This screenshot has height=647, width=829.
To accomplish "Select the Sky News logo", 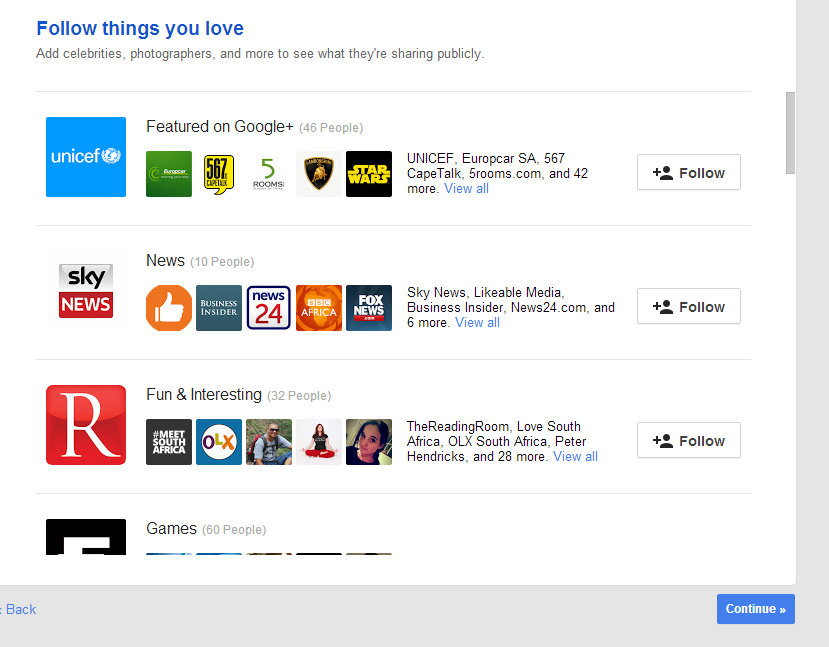I will pos(86,291).
